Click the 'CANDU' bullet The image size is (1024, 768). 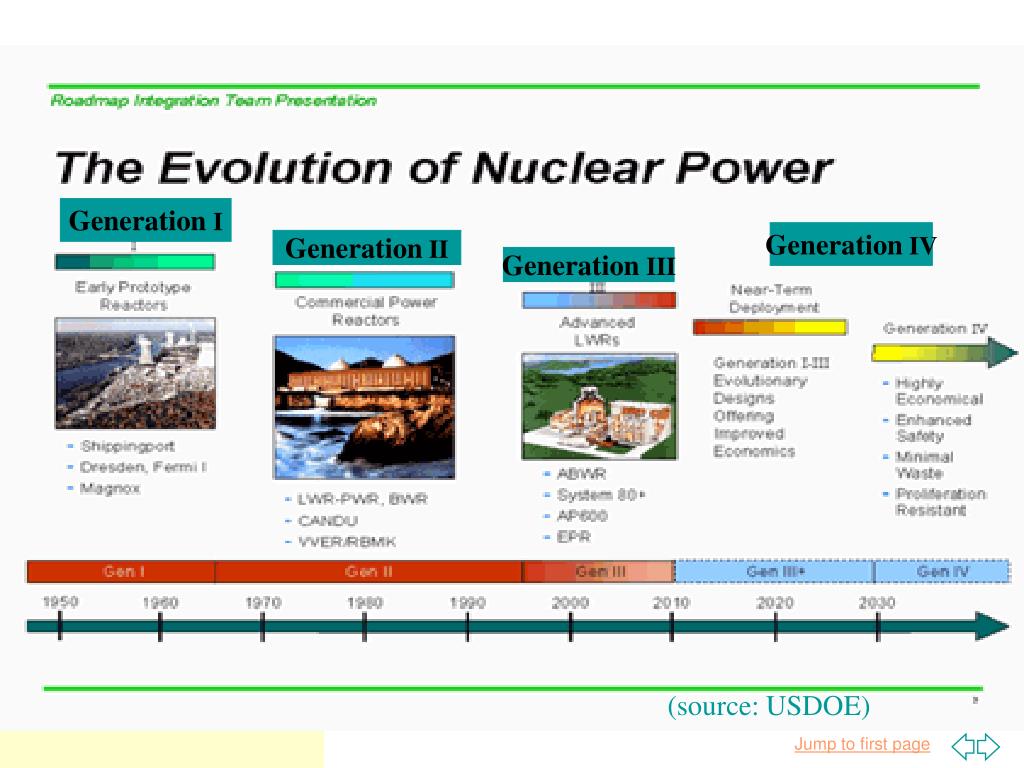pos(322,520)
